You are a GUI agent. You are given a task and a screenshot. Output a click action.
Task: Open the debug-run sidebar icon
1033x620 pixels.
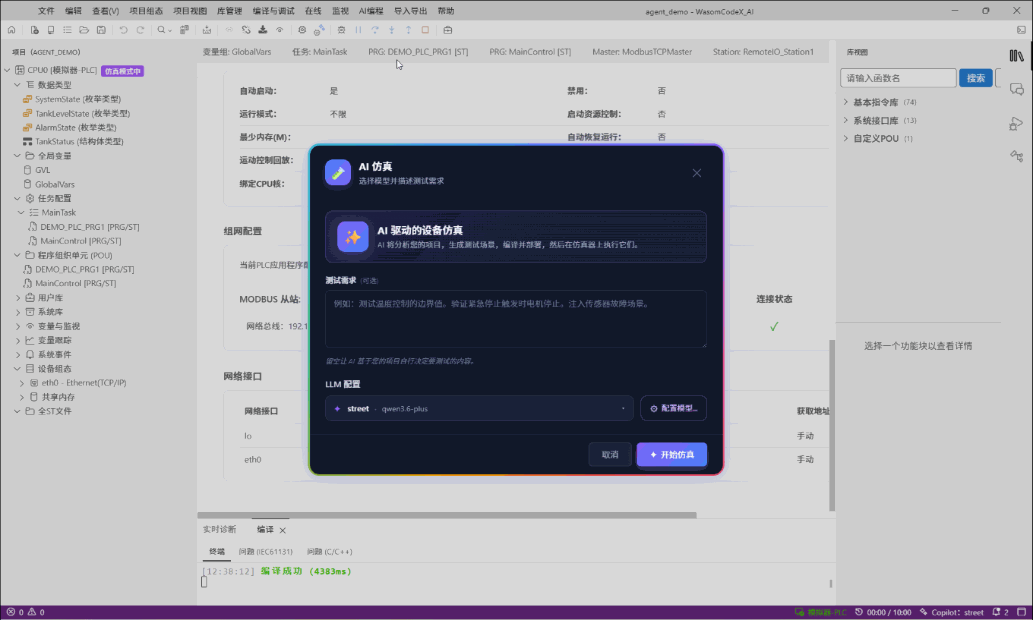1017,123
